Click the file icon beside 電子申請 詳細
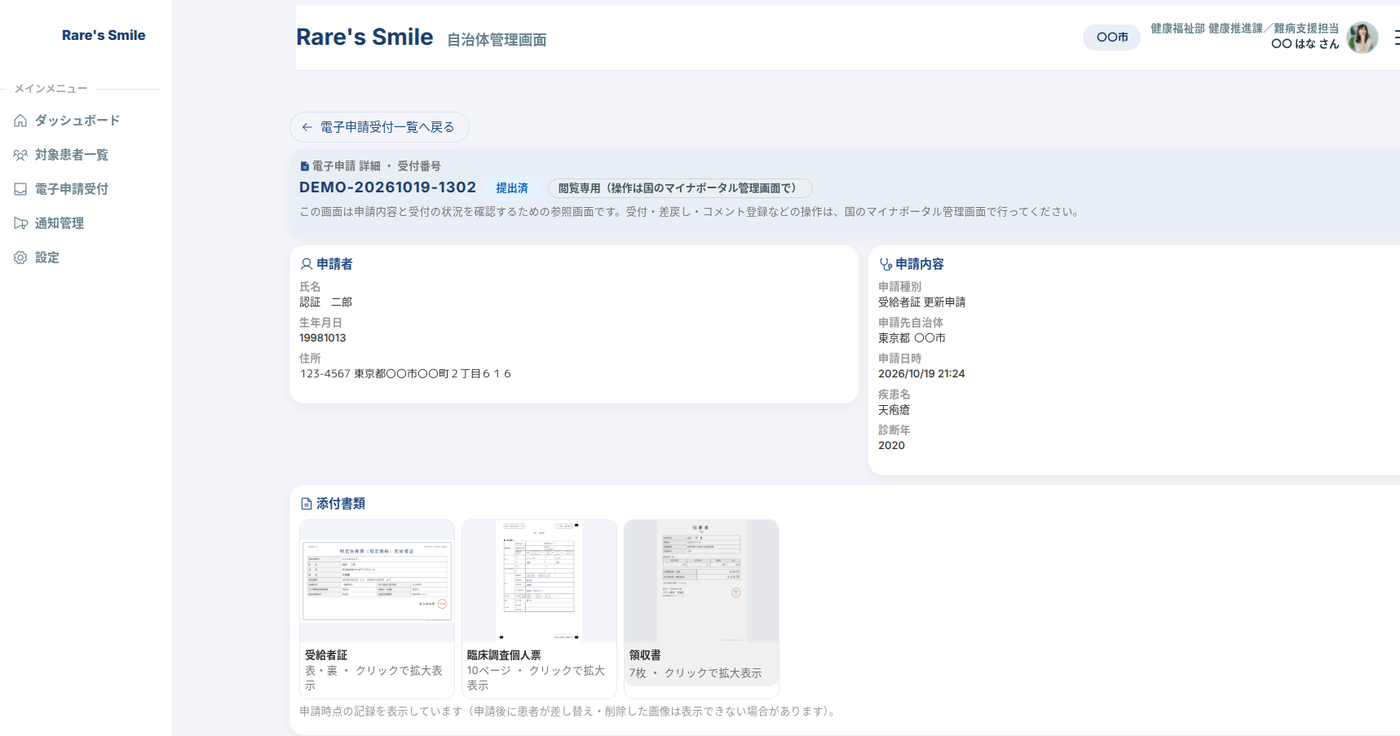This screenshot has height=736, width=1400. [x=305, y=166]
